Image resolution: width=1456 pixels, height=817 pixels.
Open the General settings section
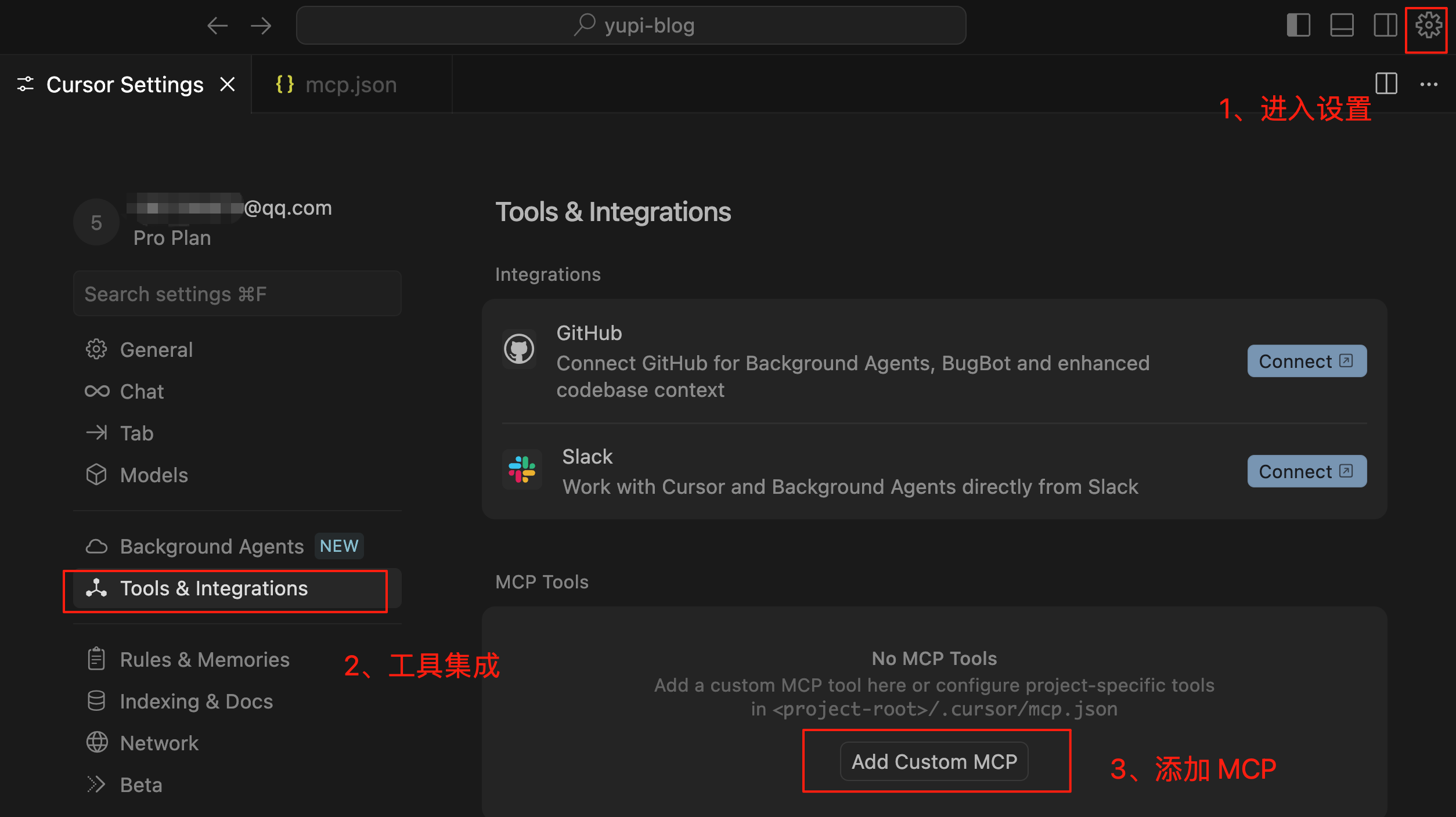(156, 350)
